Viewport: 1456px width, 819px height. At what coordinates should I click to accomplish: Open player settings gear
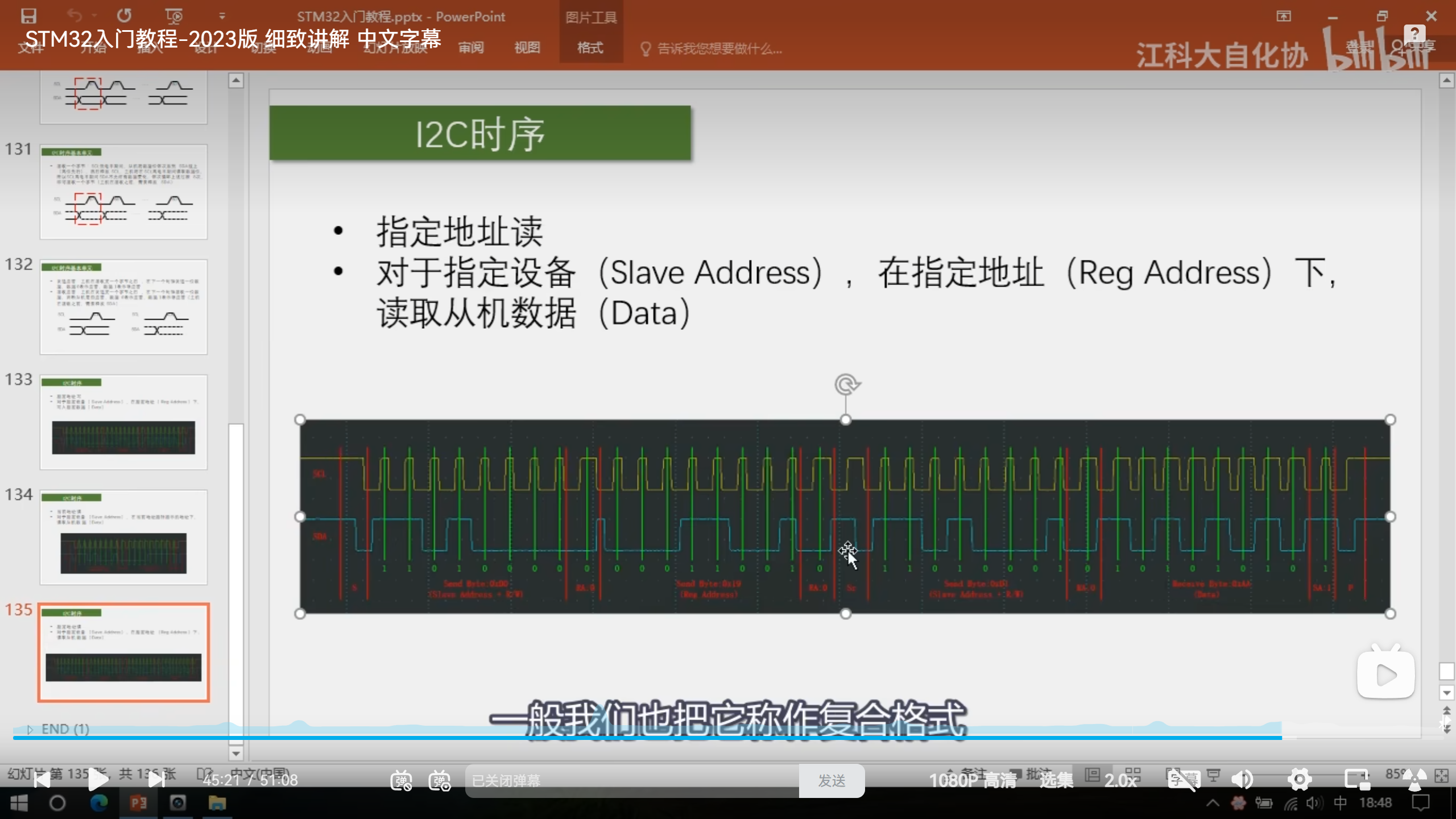pyautogui.click(x=1299, y=780)
